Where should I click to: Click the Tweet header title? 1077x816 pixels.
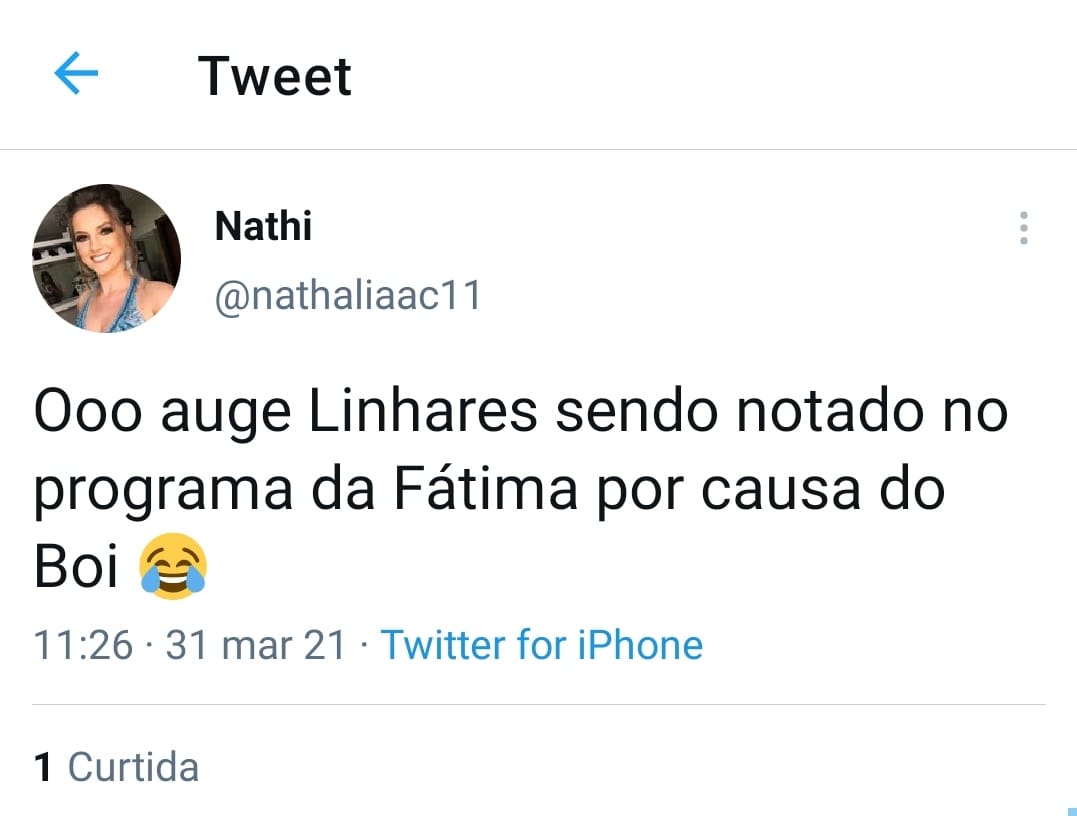274,76
